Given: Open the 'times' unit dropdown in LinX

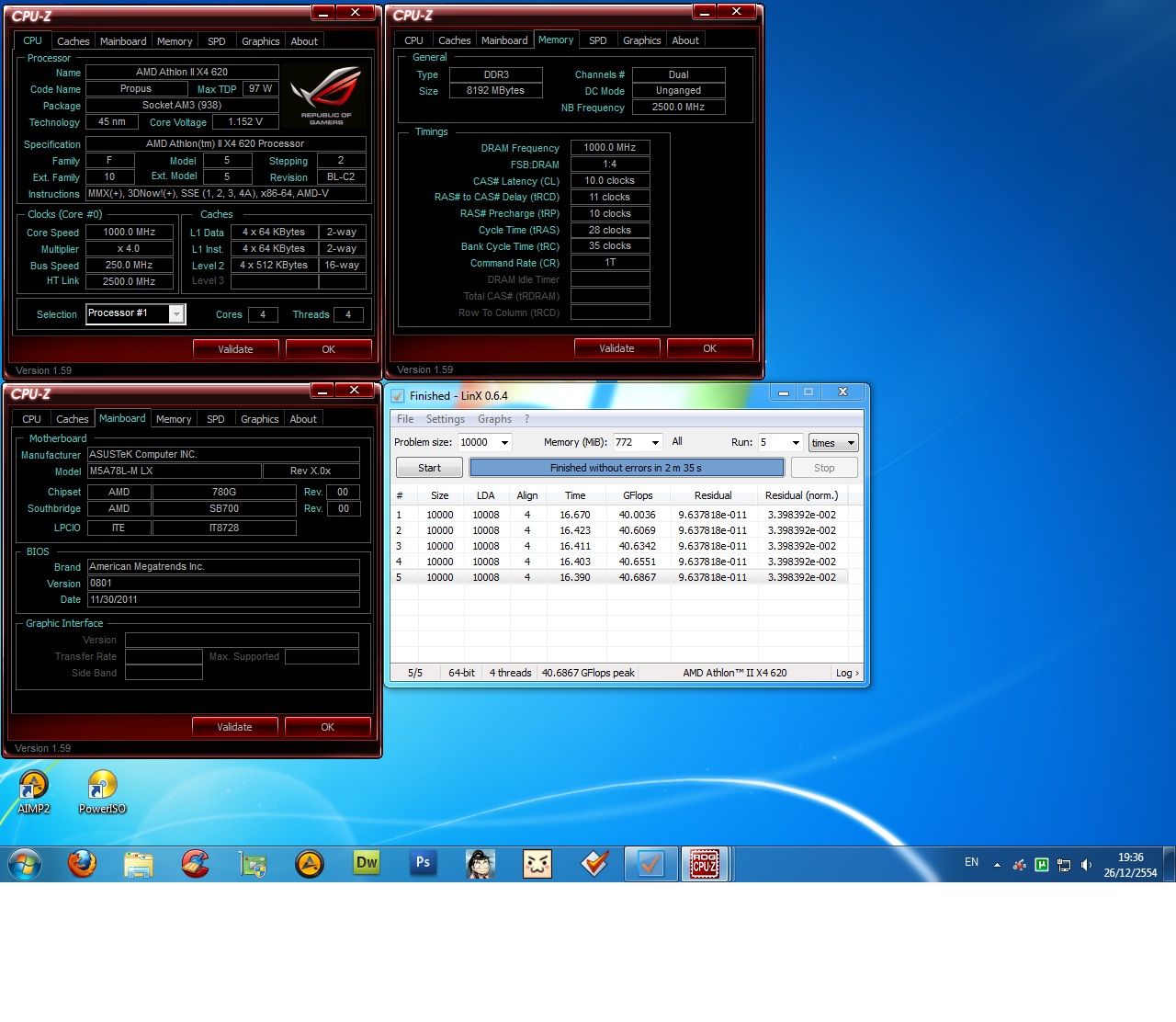Looking at the screenshot, I should tap(833, 443).
